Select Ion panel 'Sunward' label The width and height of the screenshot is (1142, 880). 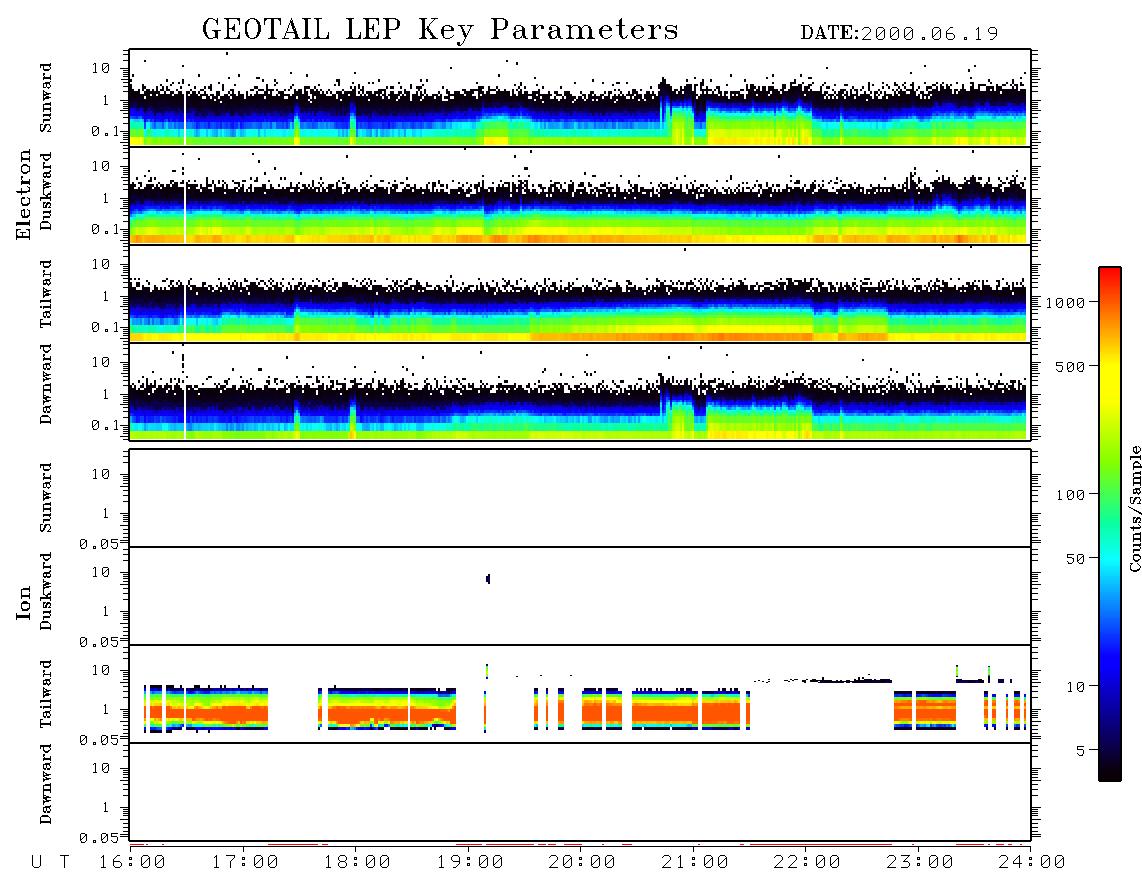click(45, 497)
